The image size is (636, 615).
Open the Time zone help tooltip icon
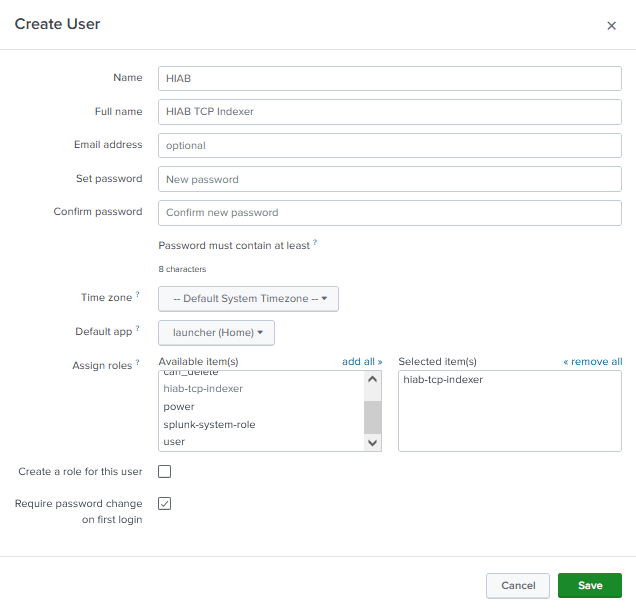click(138, 295)
